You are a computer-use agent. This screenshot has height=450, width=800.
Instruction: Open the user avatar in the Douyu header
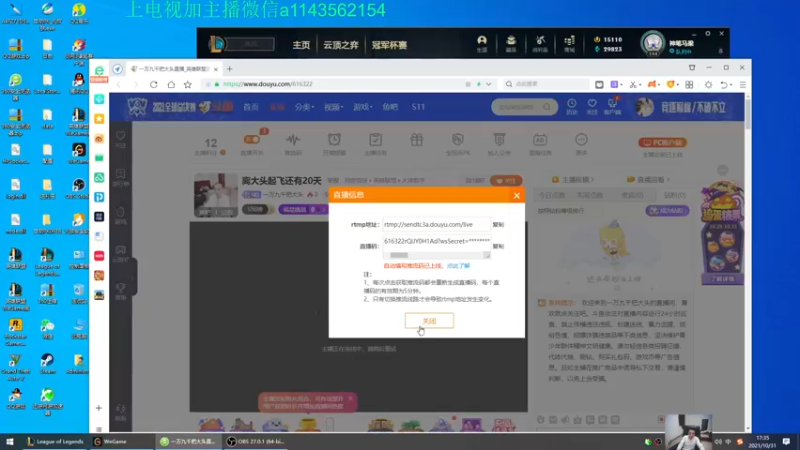644,107
